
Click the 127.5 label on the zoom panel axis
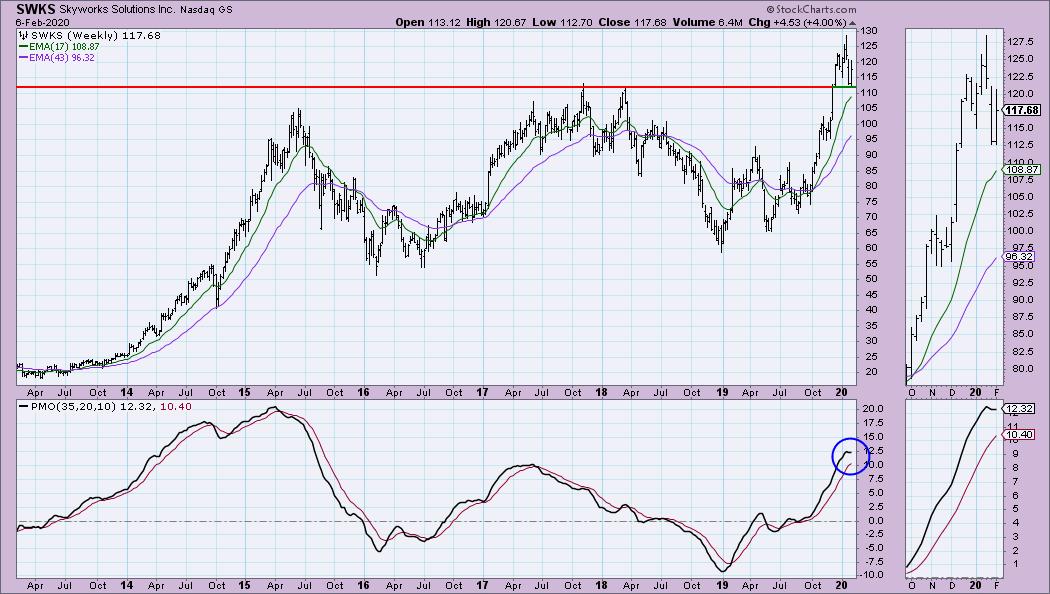point(1021,42)
